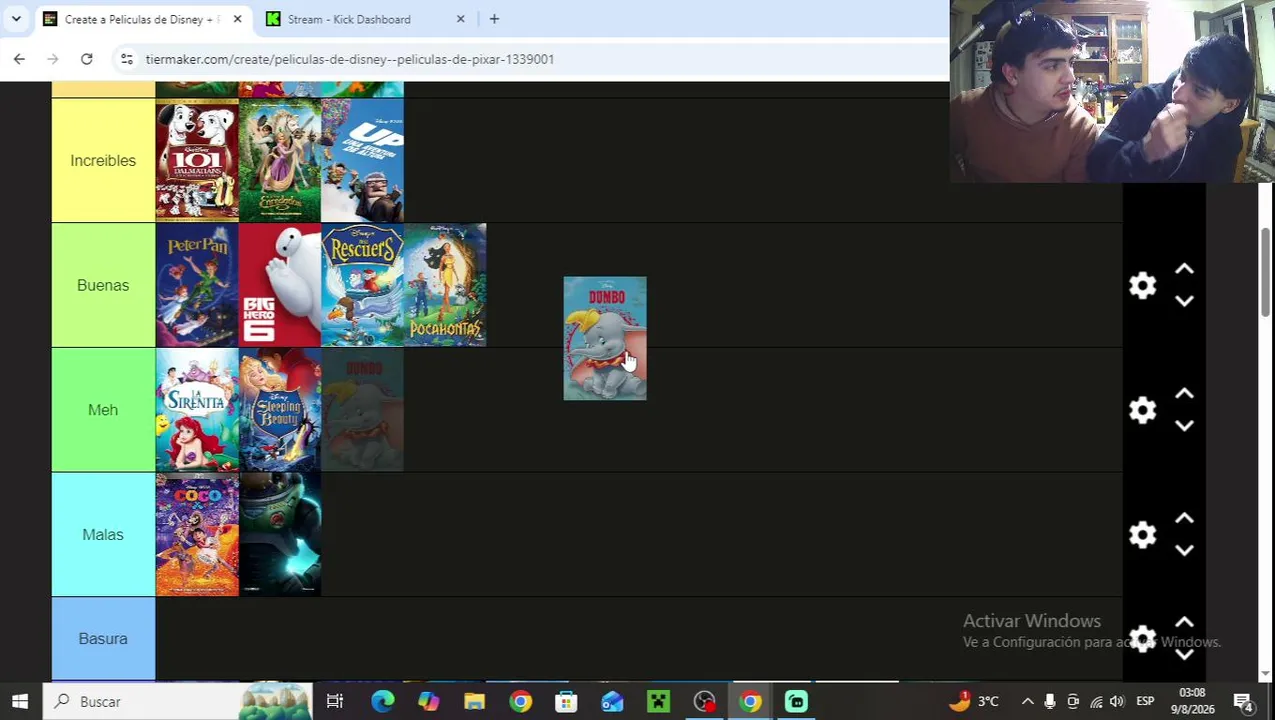Move Meh row down with arrow

pyautogui.click(x=1184, y=426)
